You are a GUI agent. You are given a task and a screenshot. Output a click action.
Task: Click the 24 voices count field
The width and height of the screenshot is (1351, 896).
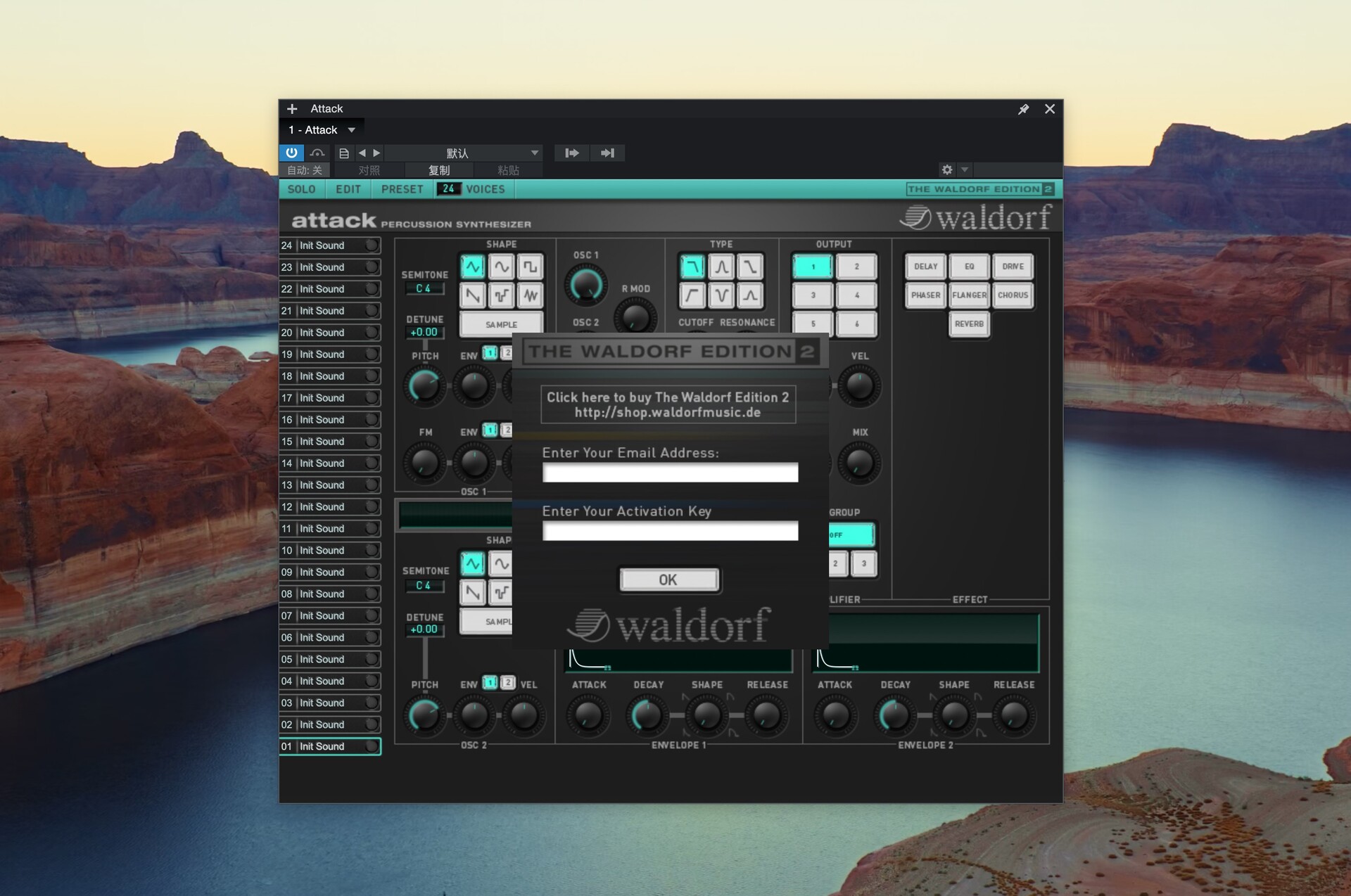448,189
